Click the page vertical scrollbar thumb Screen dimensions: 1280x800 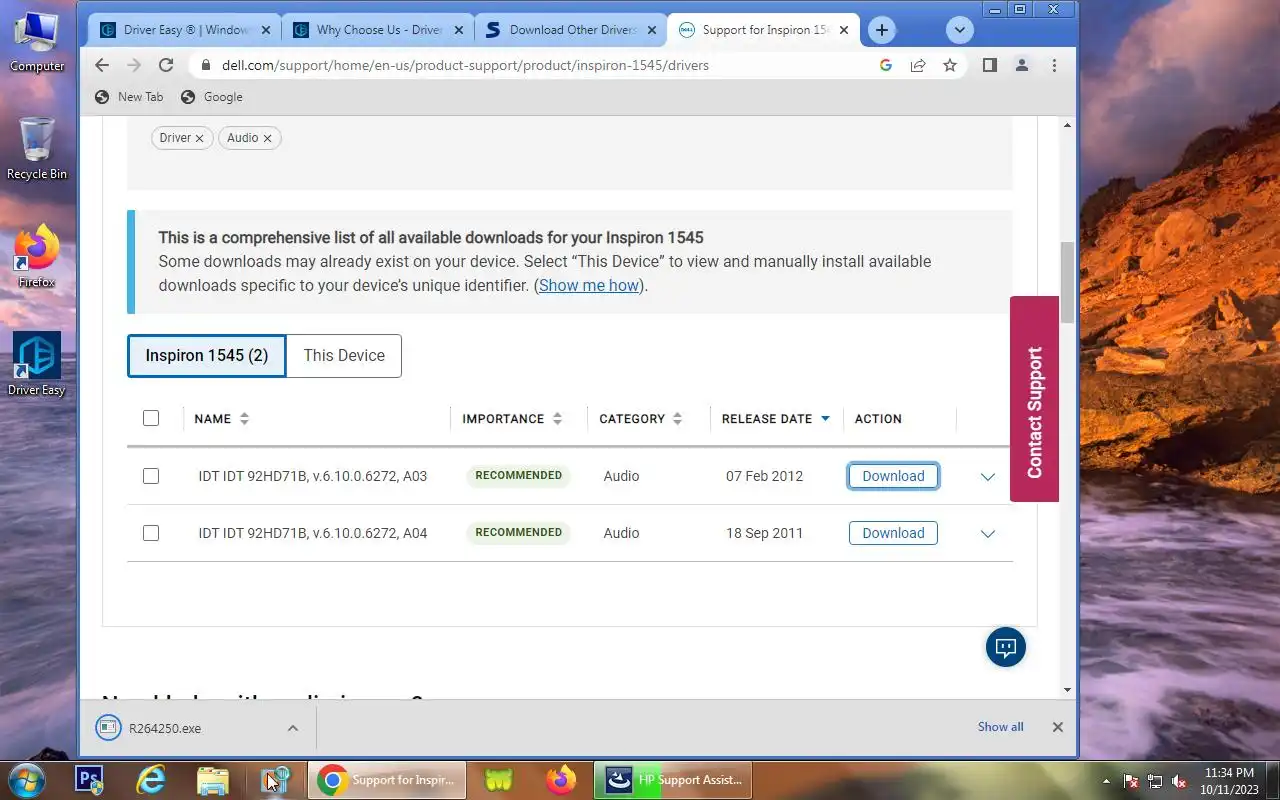(1067, 282)
